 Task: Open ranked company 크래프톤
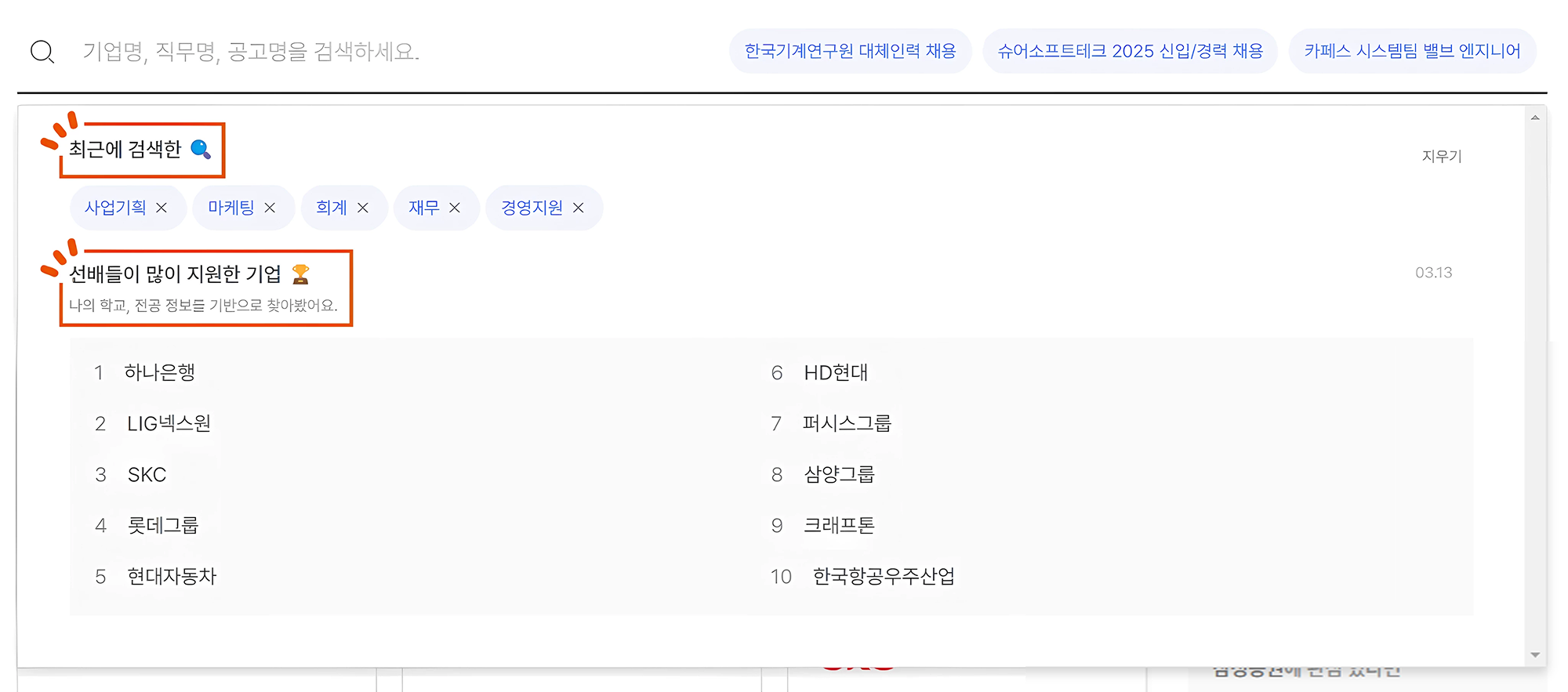839,525
